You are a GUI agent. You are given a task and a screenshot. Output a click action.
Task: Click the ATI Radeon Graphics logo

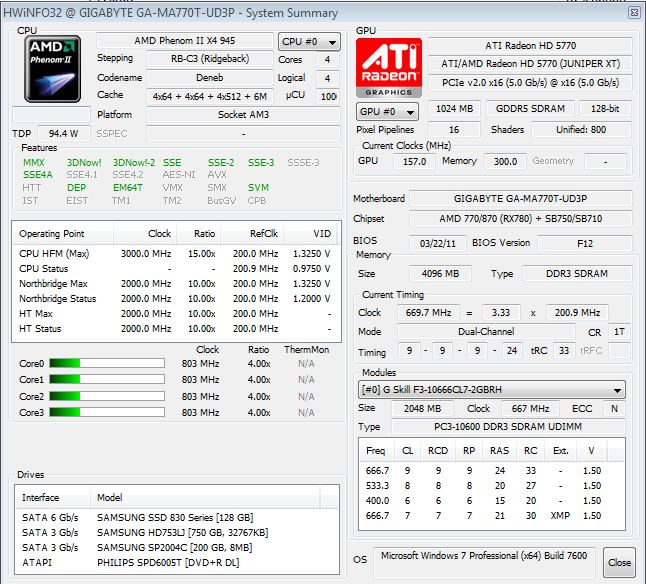point(389,68)
